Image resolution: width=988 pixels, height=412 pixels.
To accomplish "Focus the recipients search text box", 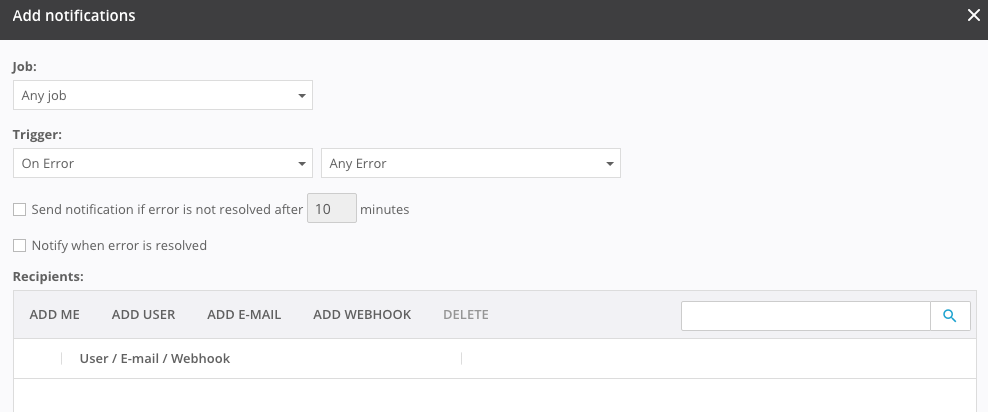I will (805, 316).
